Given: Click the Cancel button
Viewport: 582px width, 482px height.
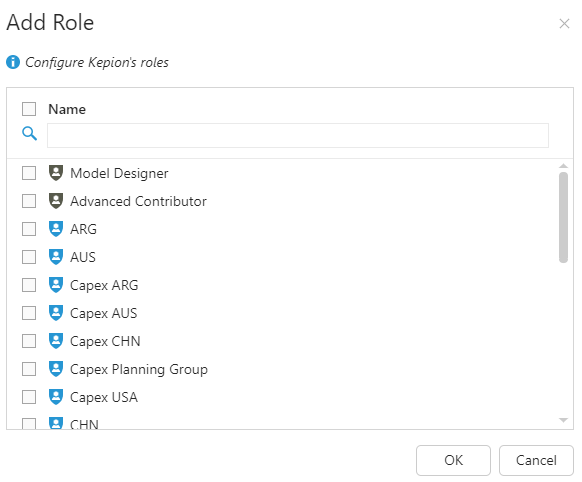Looking at the screenshot, I should point(536,460).
